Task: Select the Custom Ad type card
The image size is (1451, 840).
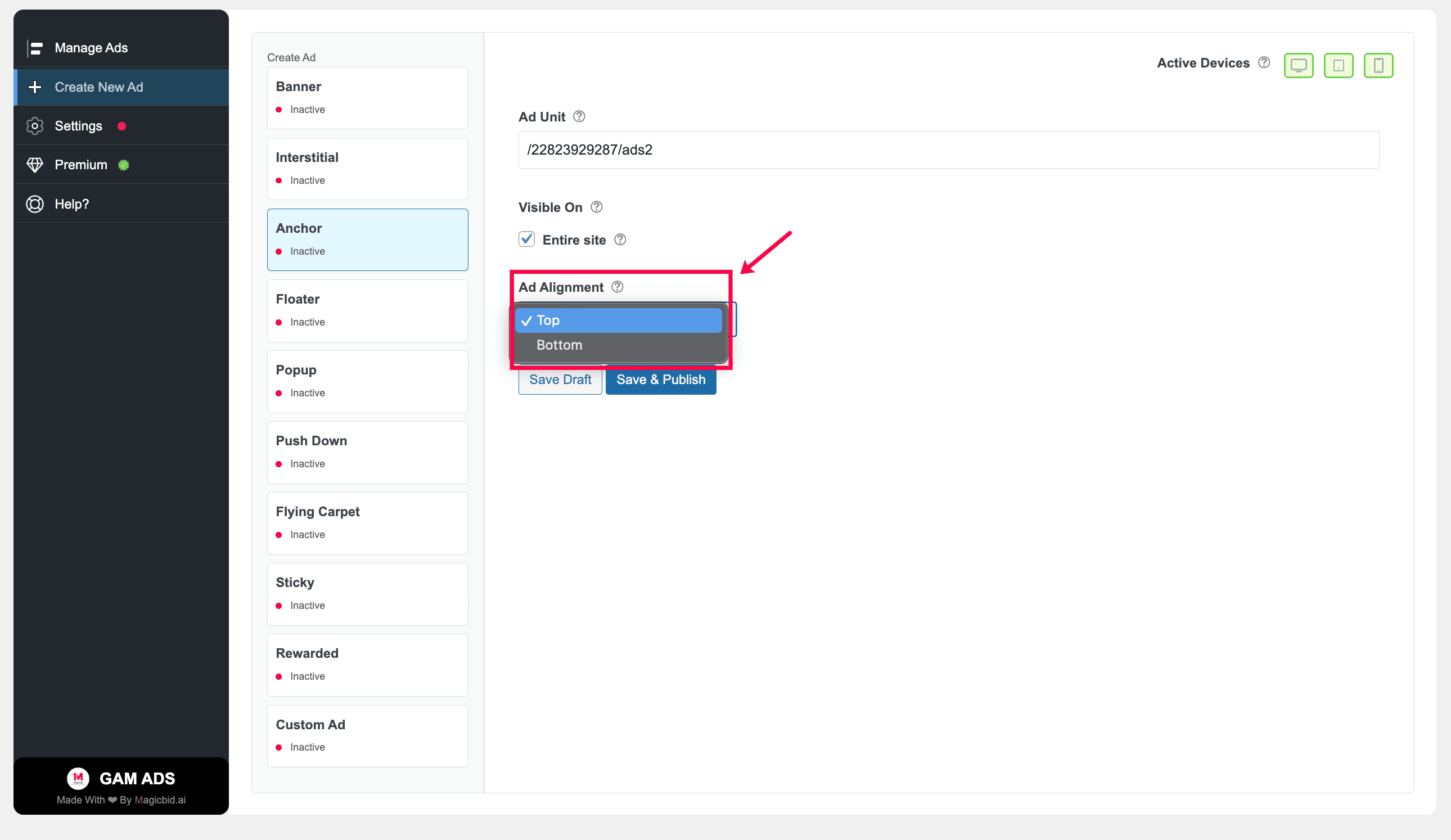Action: pyautogui.click(x=367, y=736)
